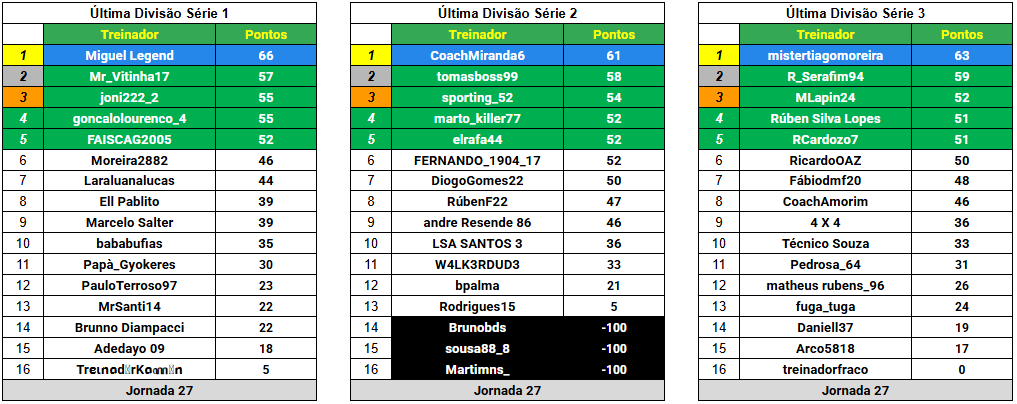
Task: Click the Treinador header in Série 1
Action: [x=130, y=34]
